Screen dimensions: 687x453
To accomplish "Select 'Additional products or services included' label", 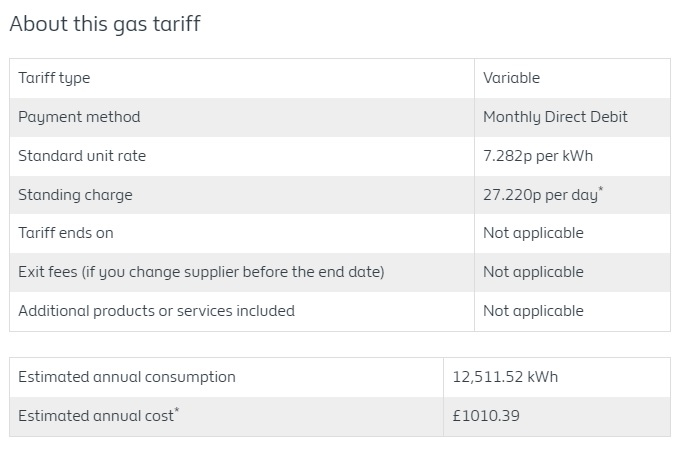I will pyautogui.click(x=156, y=311).
